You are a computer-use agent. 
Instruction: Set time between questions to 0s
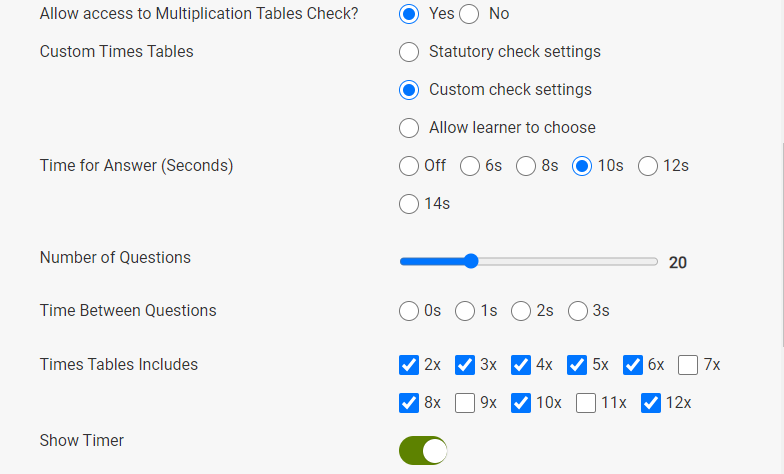click(x=409, y=311)
